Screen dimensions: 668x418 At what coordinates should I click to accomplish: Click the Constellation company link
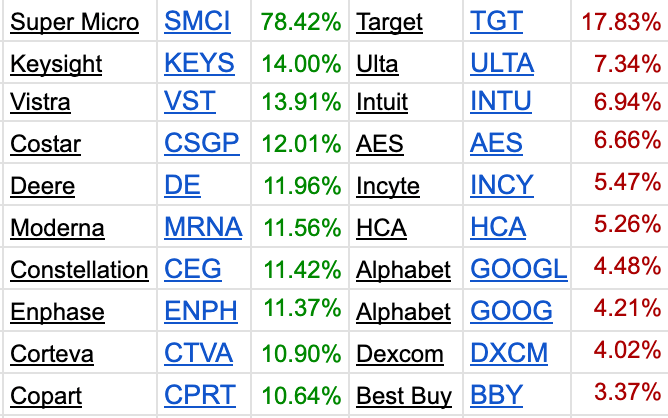[x=79, y=270]
